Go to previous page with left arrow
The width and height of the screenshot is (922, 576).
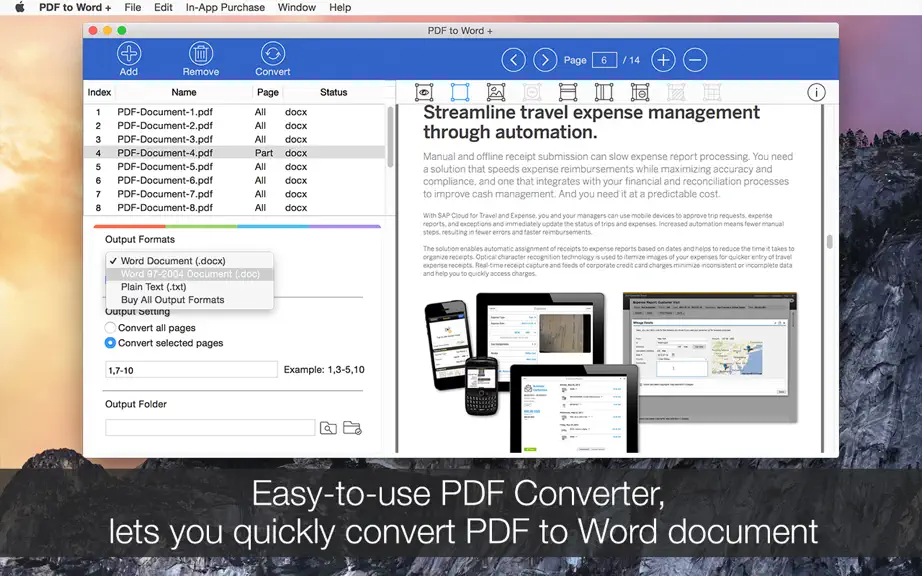(x=513, y=60)
